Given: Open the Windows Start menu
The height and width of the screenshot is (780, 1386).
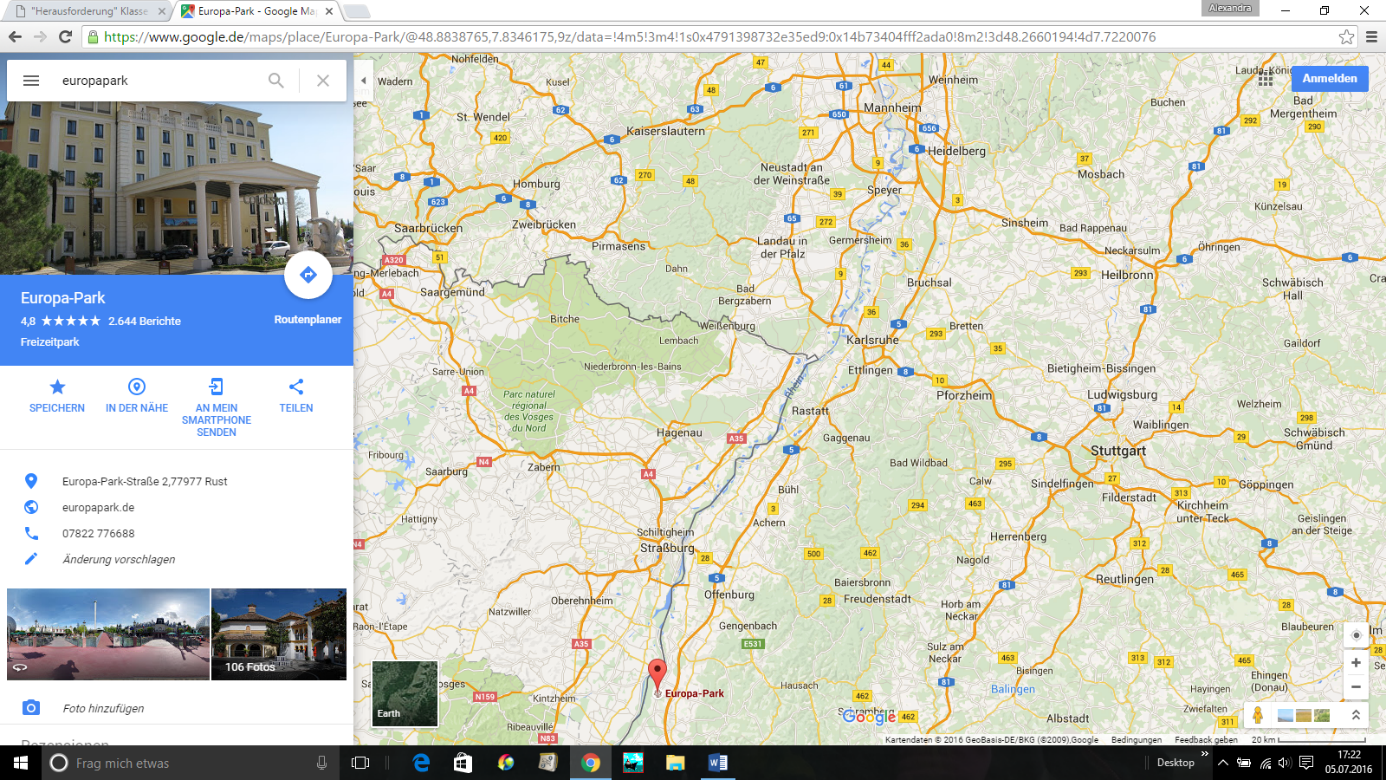Looking at the screenshot, I should 22,763.
